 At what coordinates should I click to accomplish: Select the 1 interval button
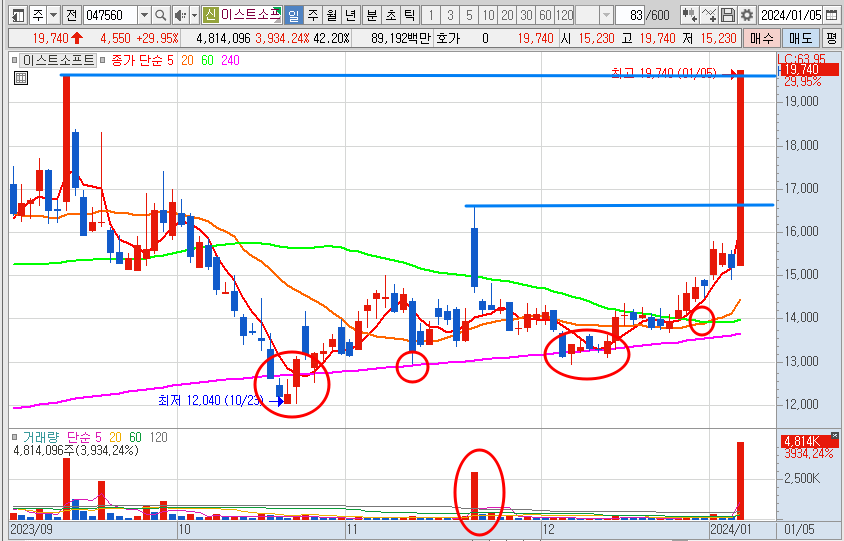pyautogui.click(x=431, y=15)
